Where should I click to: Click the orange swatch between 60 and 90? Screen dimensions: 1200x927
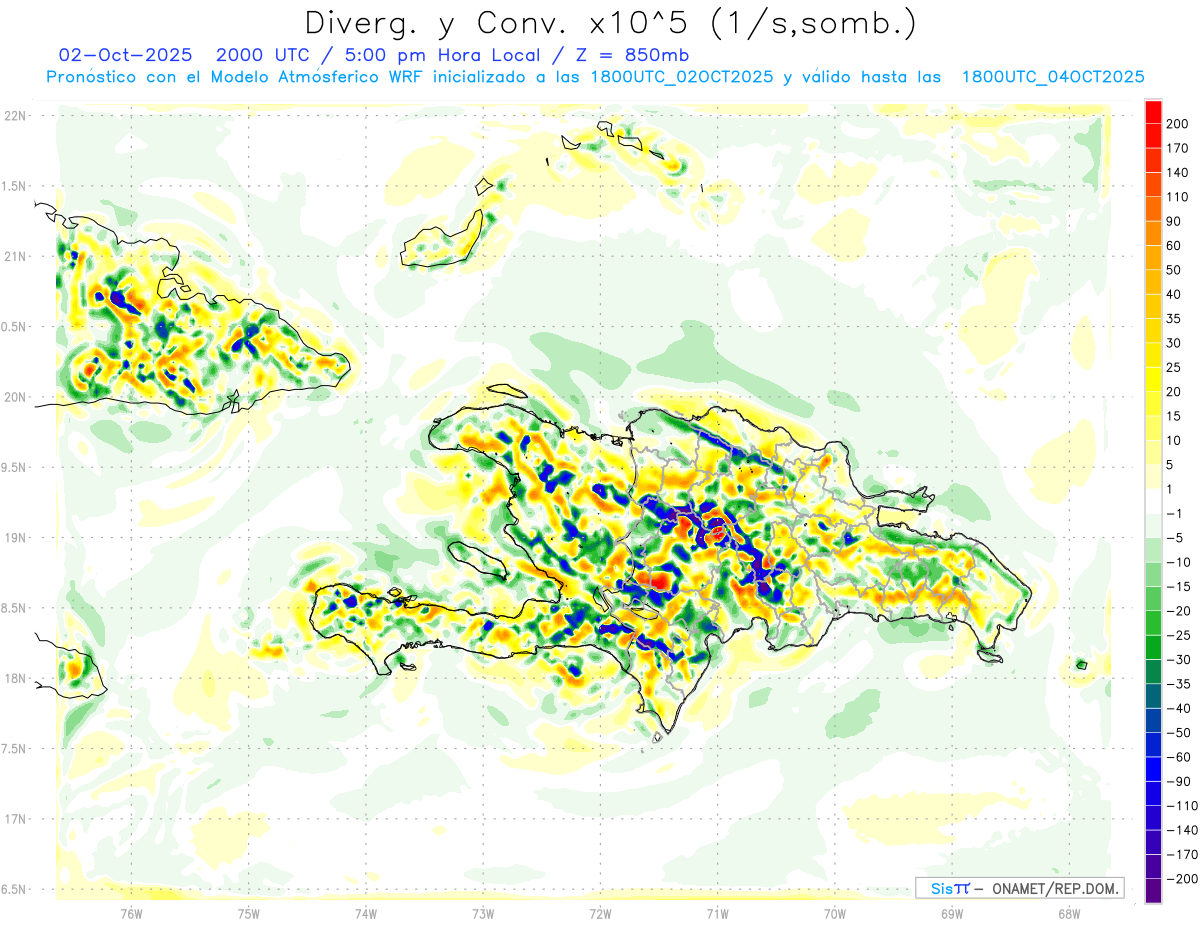(1153, 233)
